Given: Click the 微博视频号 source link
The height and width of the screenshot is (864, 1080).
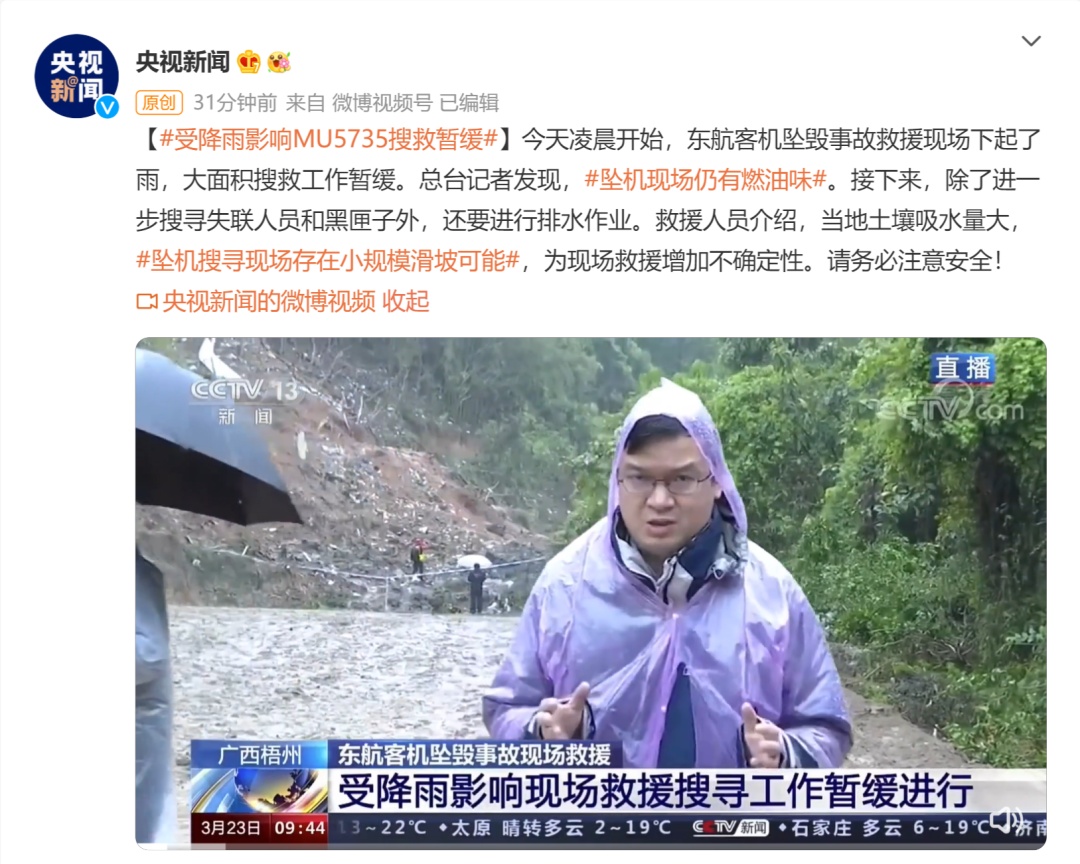Looking at the screenshot, I should 382,103.
